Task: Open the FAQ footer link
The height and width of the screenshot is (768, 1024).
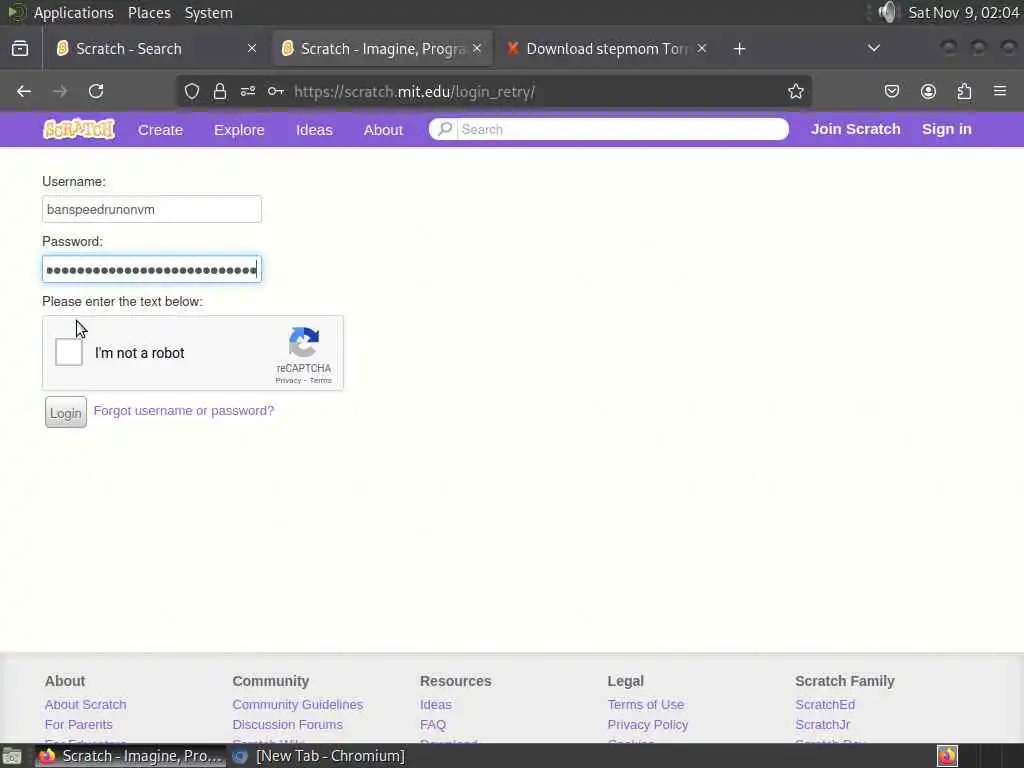Action: pos(433,725)
